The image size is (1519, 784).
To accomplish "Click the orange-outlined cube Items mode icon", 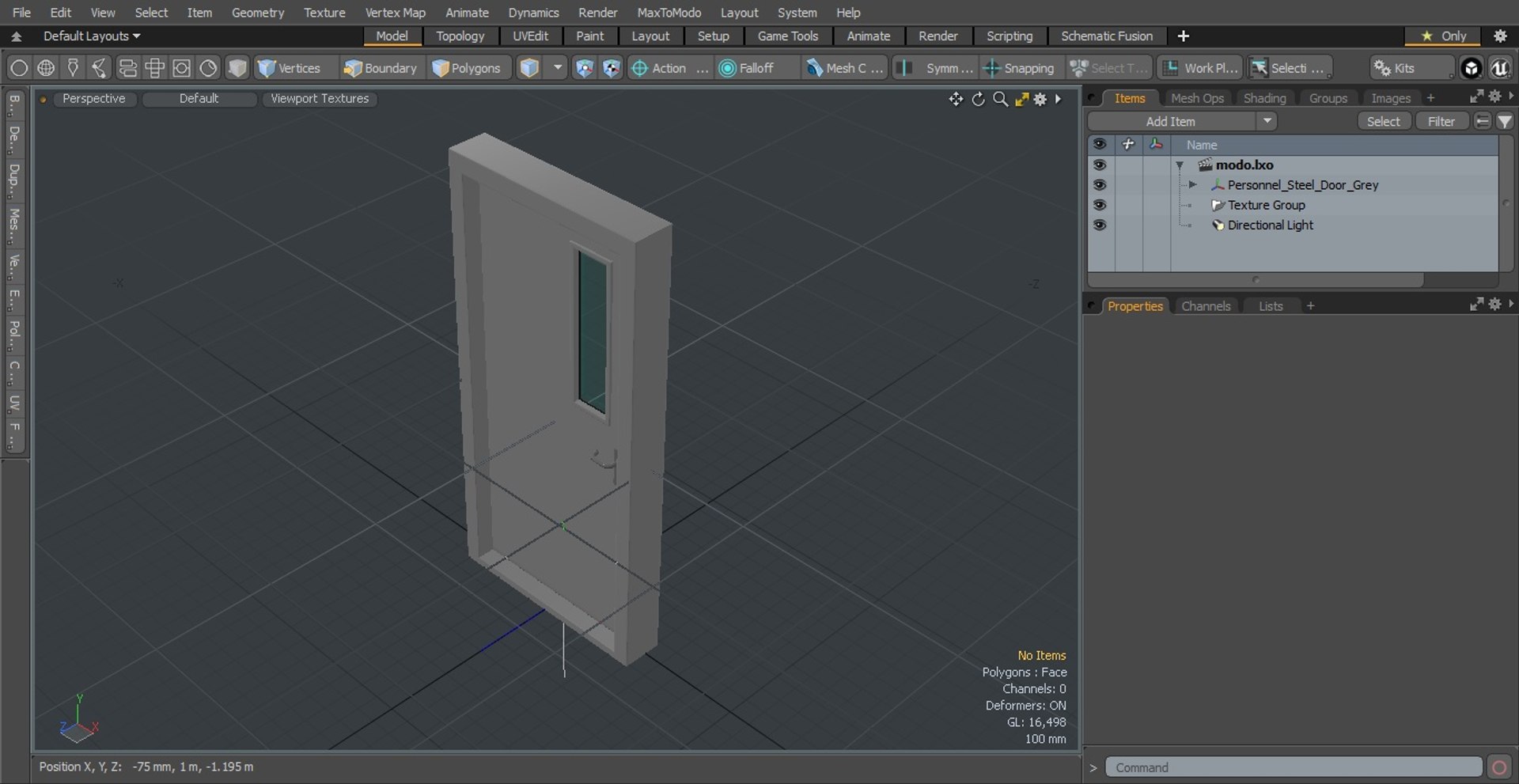I will (529, 68).
